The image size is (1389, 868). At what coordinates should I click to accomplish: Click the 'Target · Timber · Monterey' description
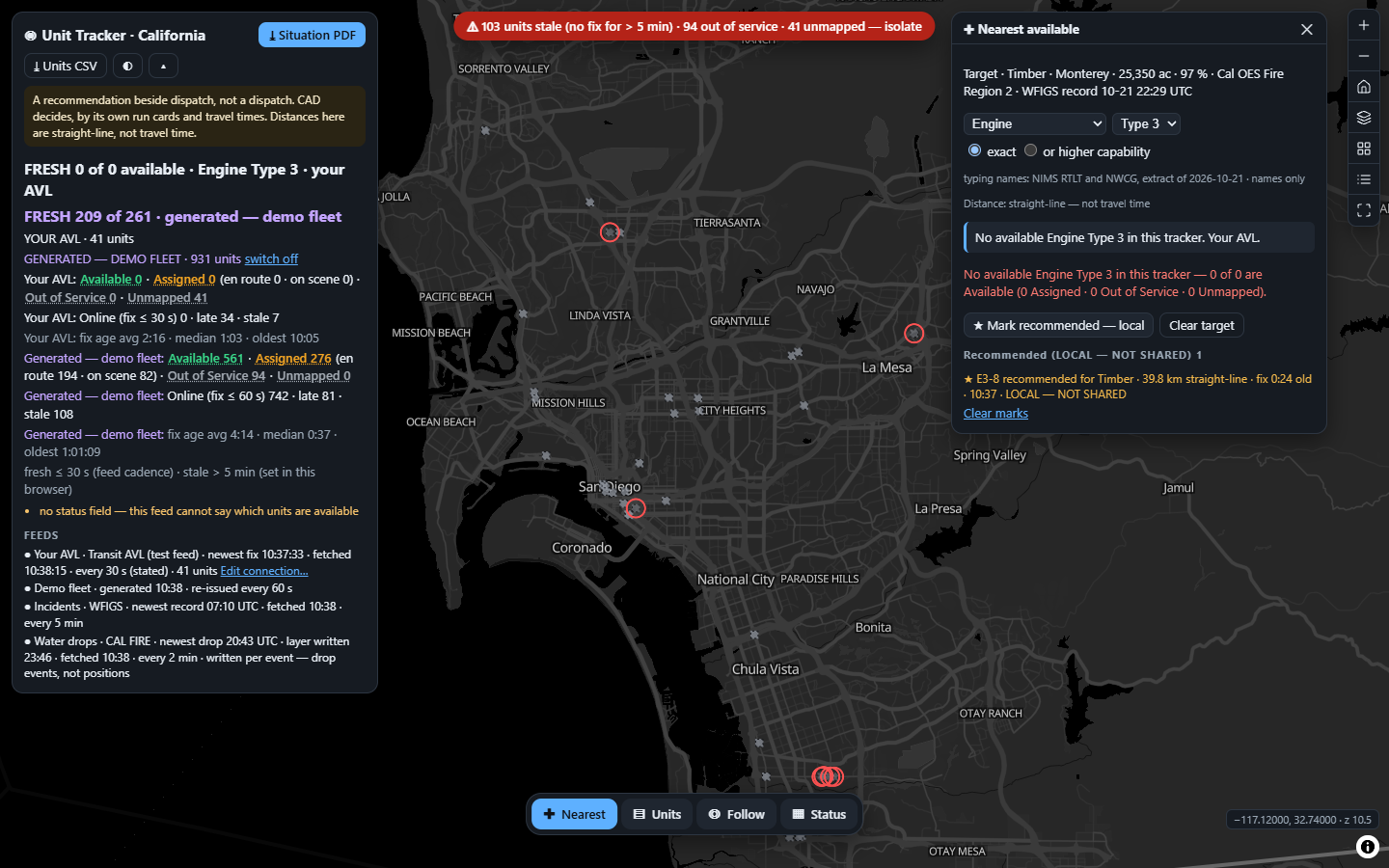point(1124,82)
